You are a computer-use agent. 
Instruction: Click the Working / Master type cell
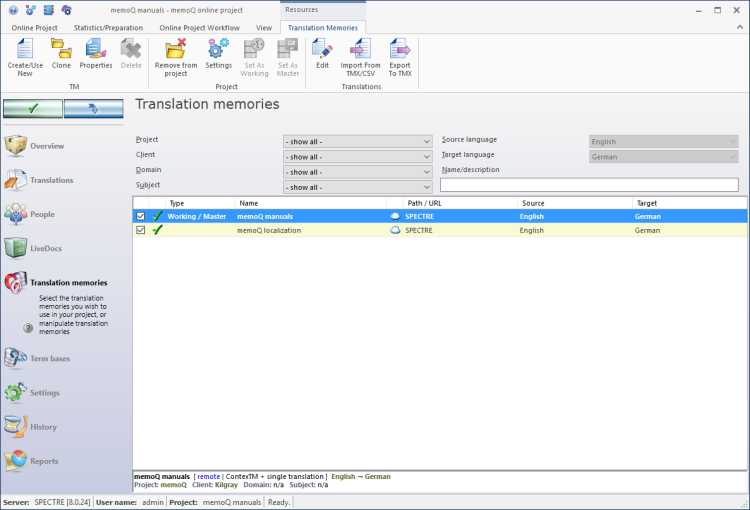click(197, 216)
